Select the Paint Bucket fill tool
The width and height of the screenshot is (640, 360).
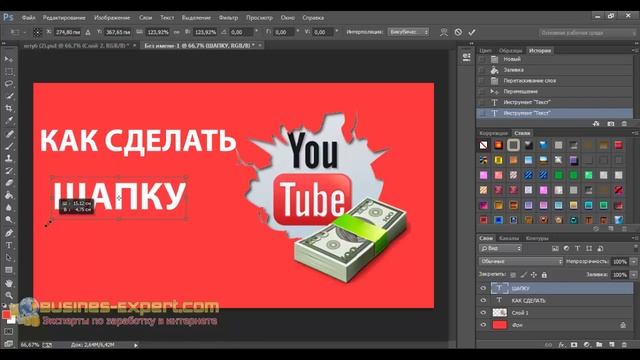coord(9,196)
